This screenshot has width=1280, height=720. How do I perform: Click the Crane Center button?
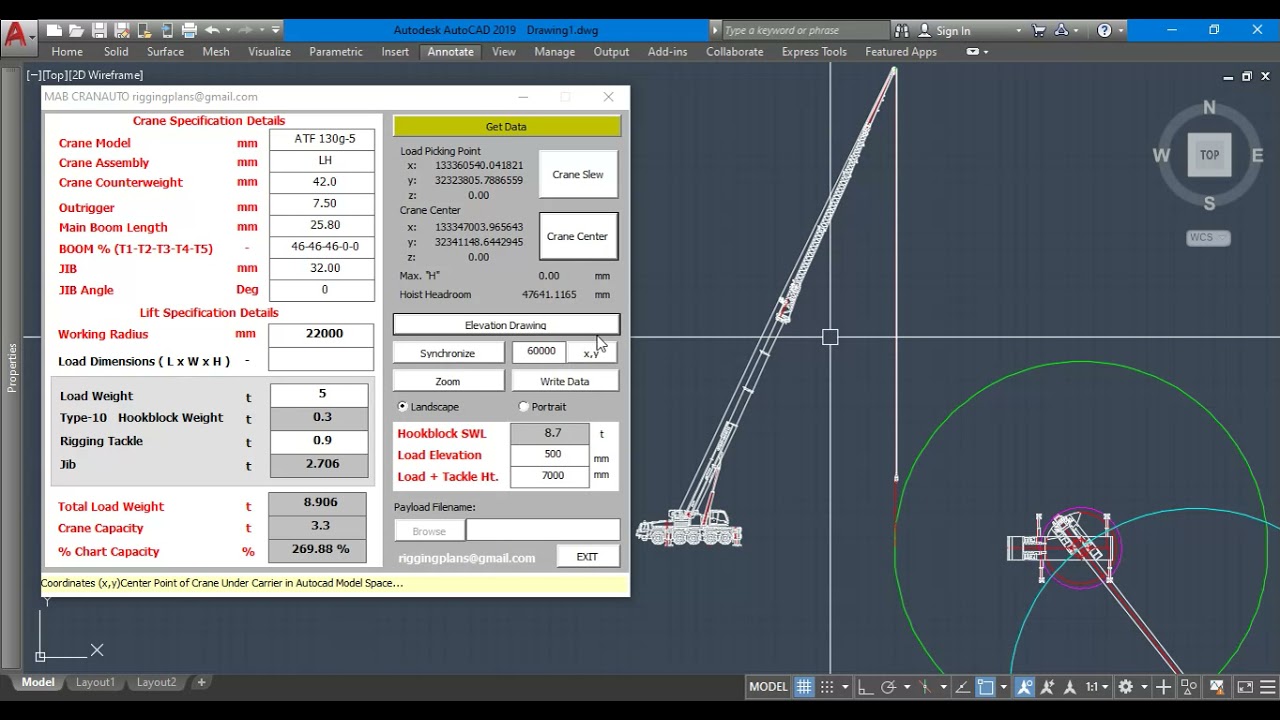tap(577, 237)
